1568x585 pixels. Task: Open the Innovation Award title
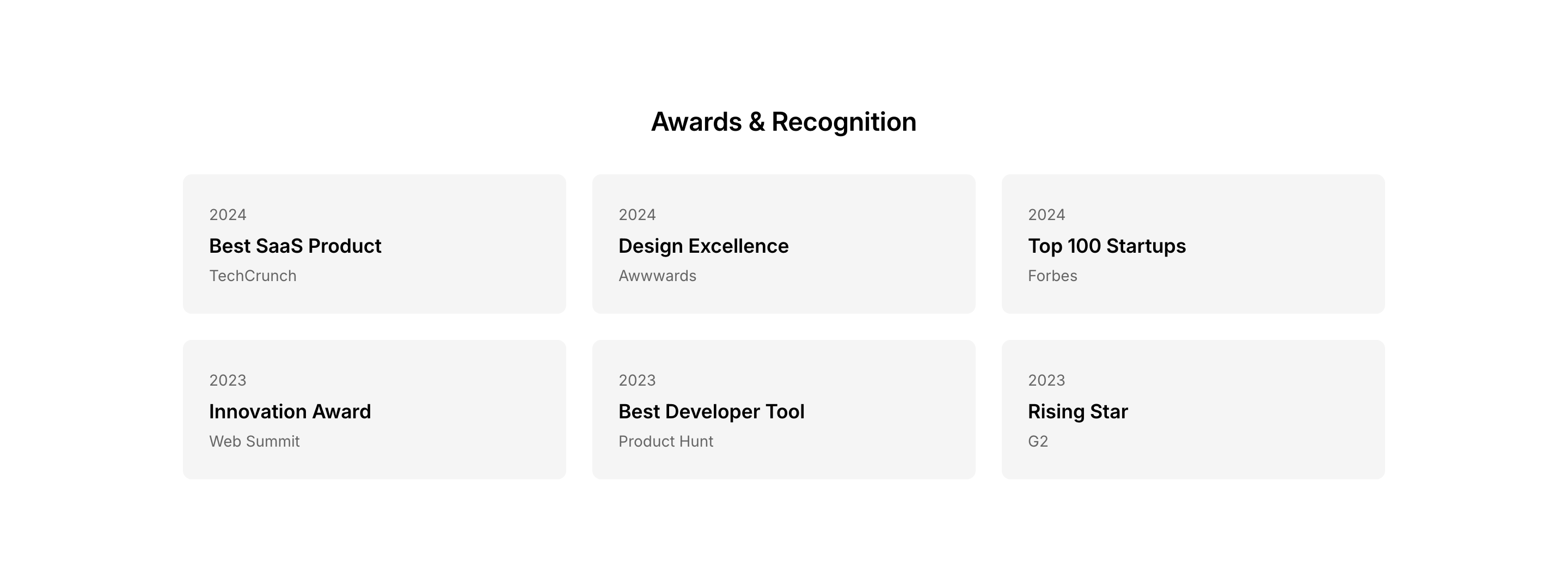pyautogui.click(x=290, y=411)
